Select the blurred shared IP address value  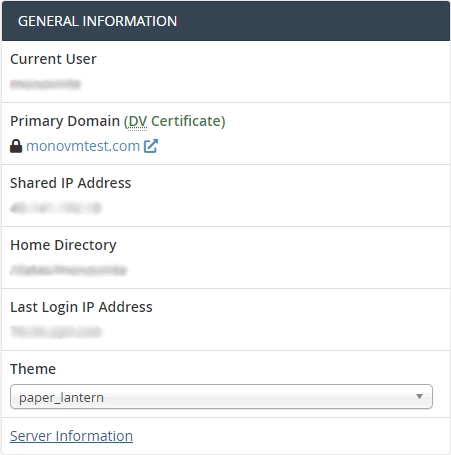(55, 208)
